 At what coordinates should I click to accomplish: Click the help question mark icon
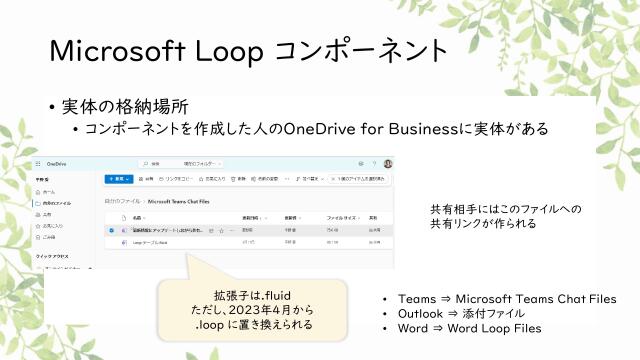click(x=374, y=164)
